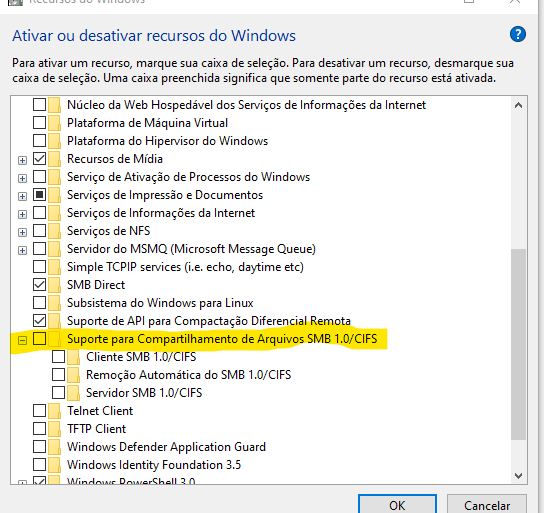Select the folder icon beside Plataforma de Máquina Virtual
Viewport: 544px width, 513px height.
(x=54, y=123)
